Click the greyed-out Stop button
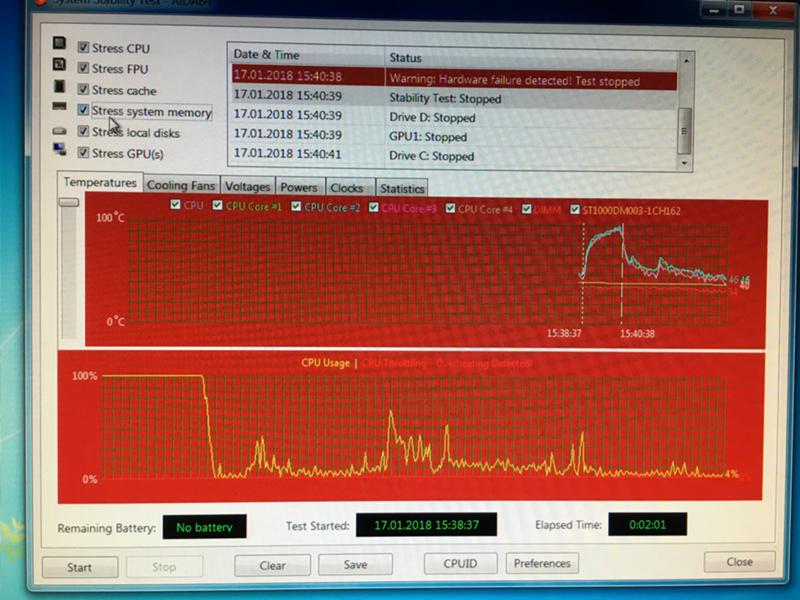The image size is (800, 600). [164, 567]
